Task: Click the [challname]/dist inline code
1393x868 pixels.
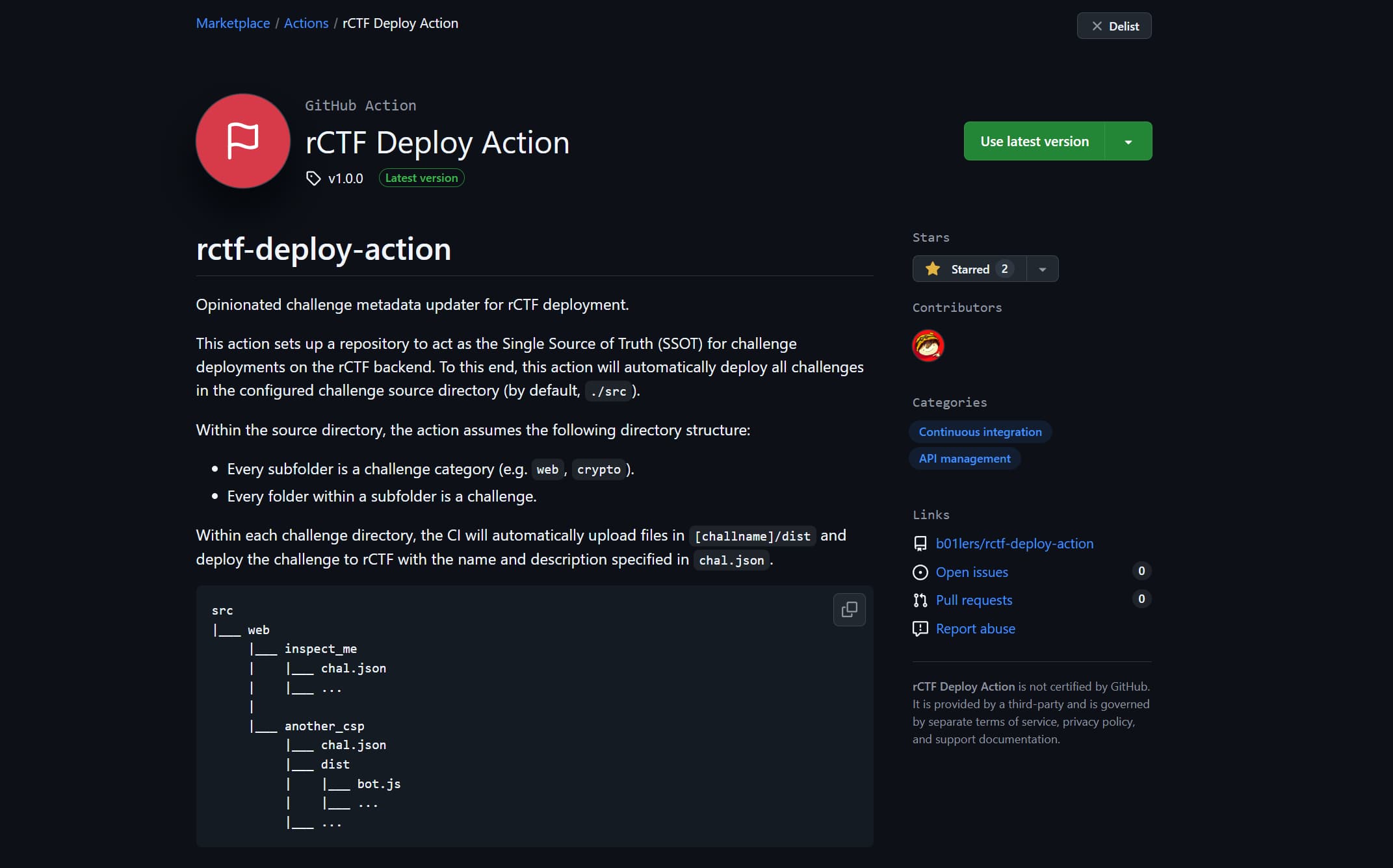Action: coord(753,536)
